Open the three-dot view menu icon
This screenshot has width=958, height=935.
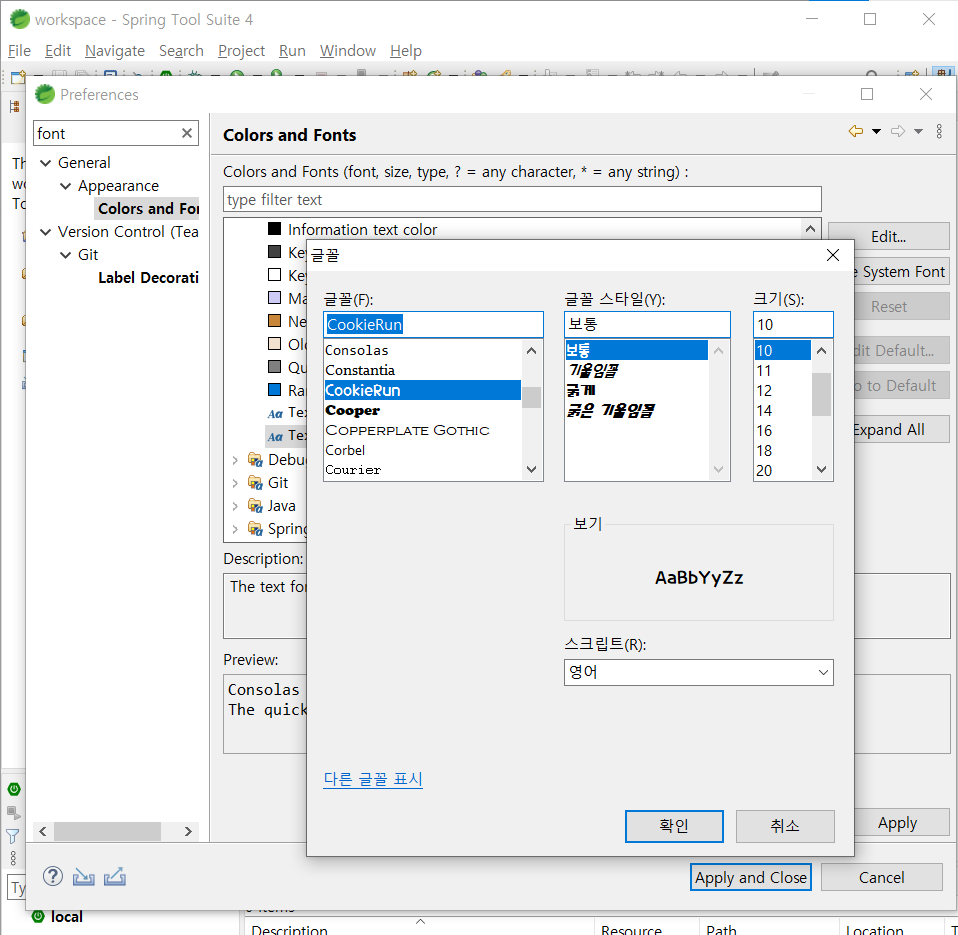tap(939, 131)
